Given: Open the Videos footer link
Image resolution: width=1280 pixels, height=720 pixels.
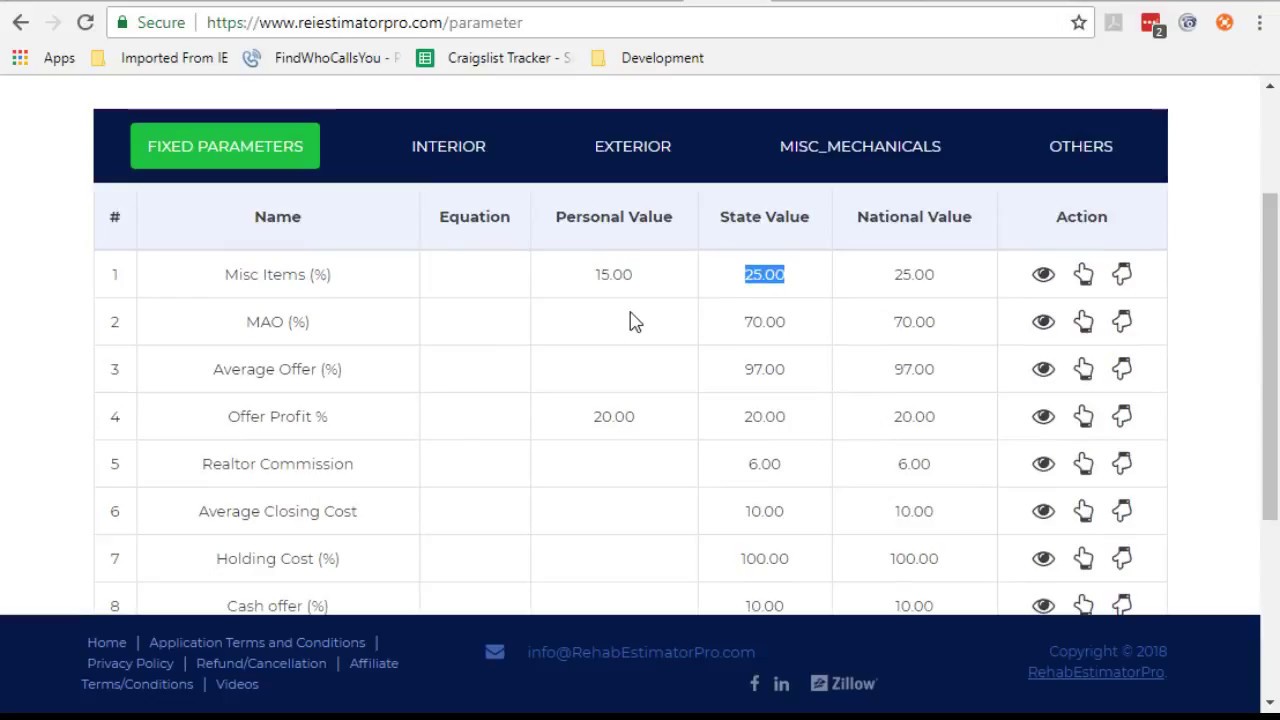Looking at the screenshot, I should point(237,684).
